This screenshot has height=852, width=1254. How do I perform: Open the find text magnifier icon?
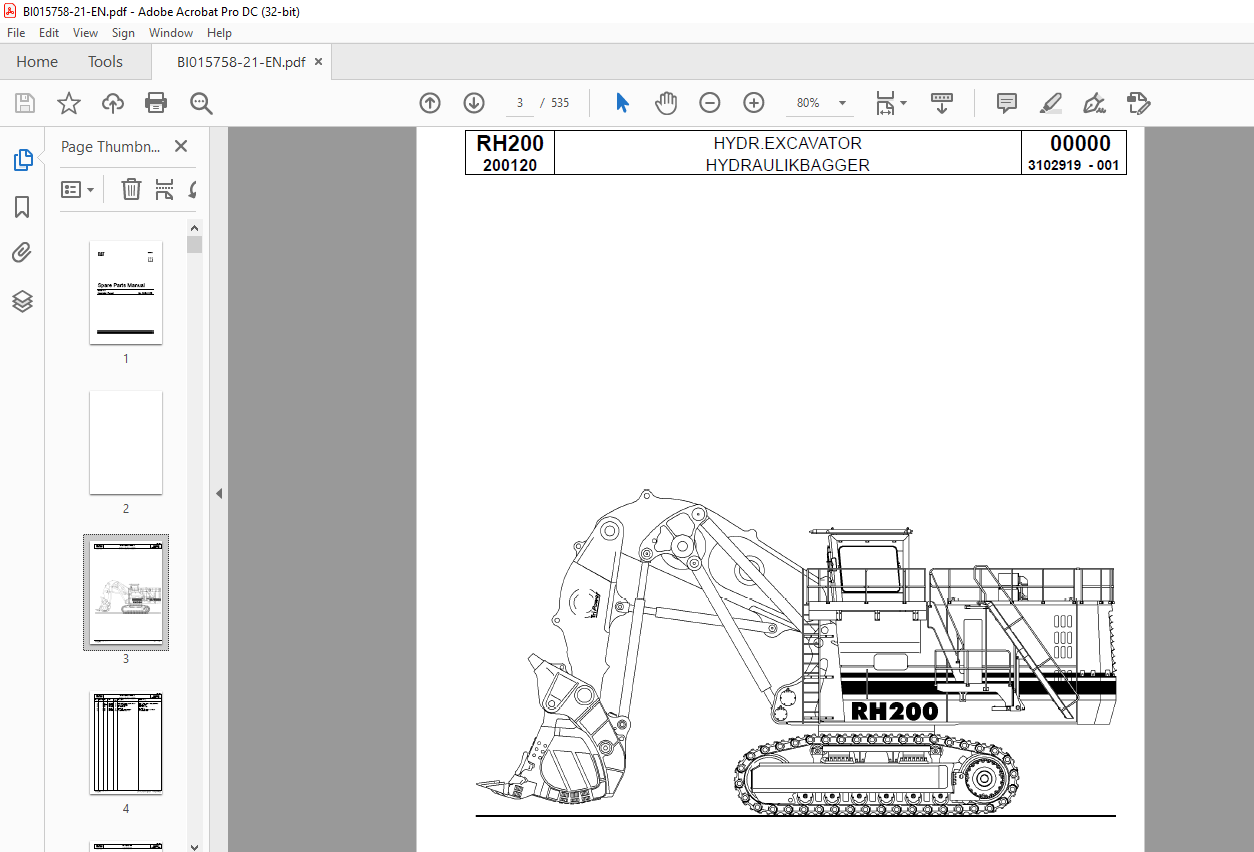tap(201, 103)
